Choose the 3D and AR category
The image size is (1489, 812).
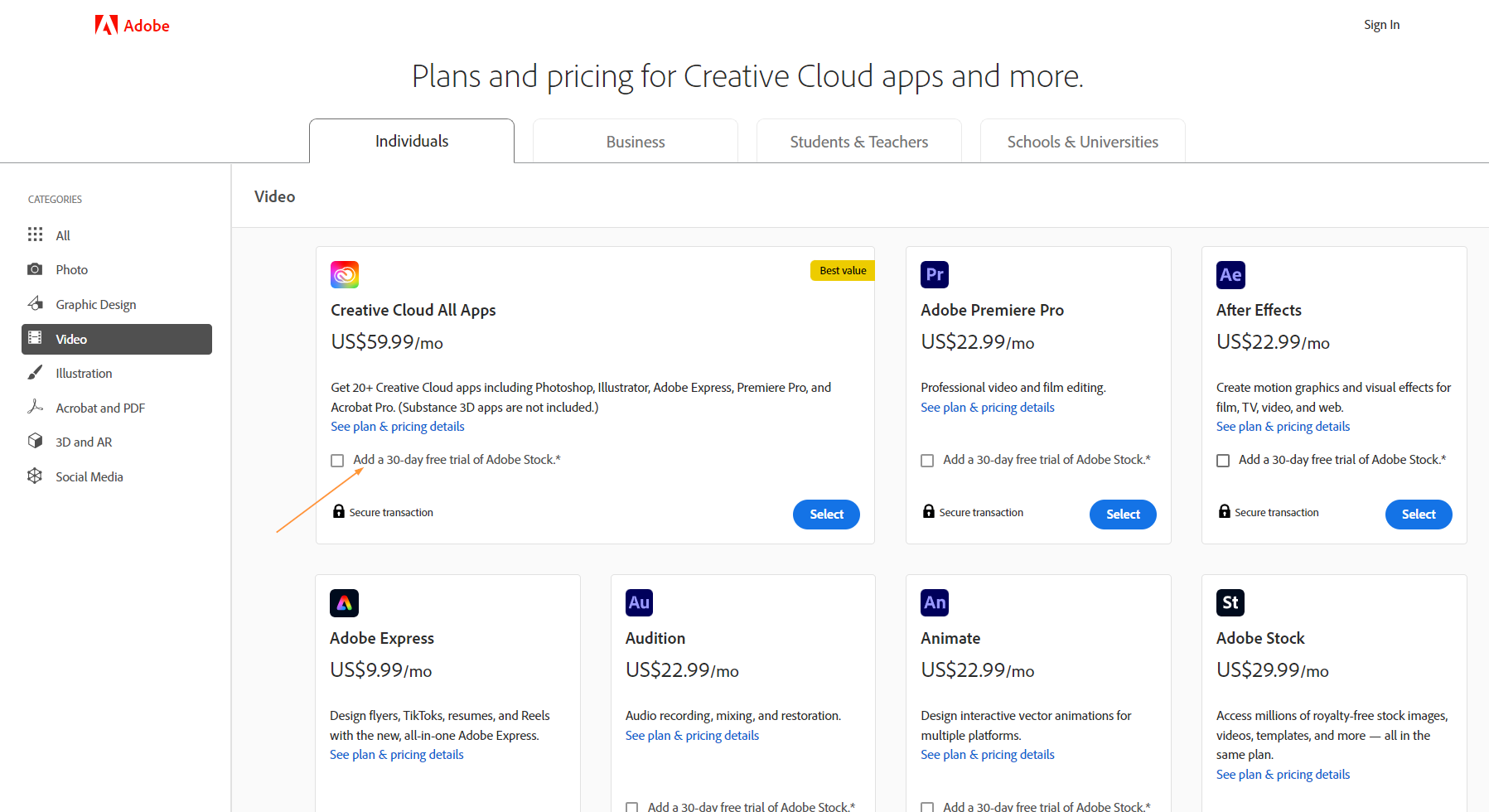coord(83,442)
